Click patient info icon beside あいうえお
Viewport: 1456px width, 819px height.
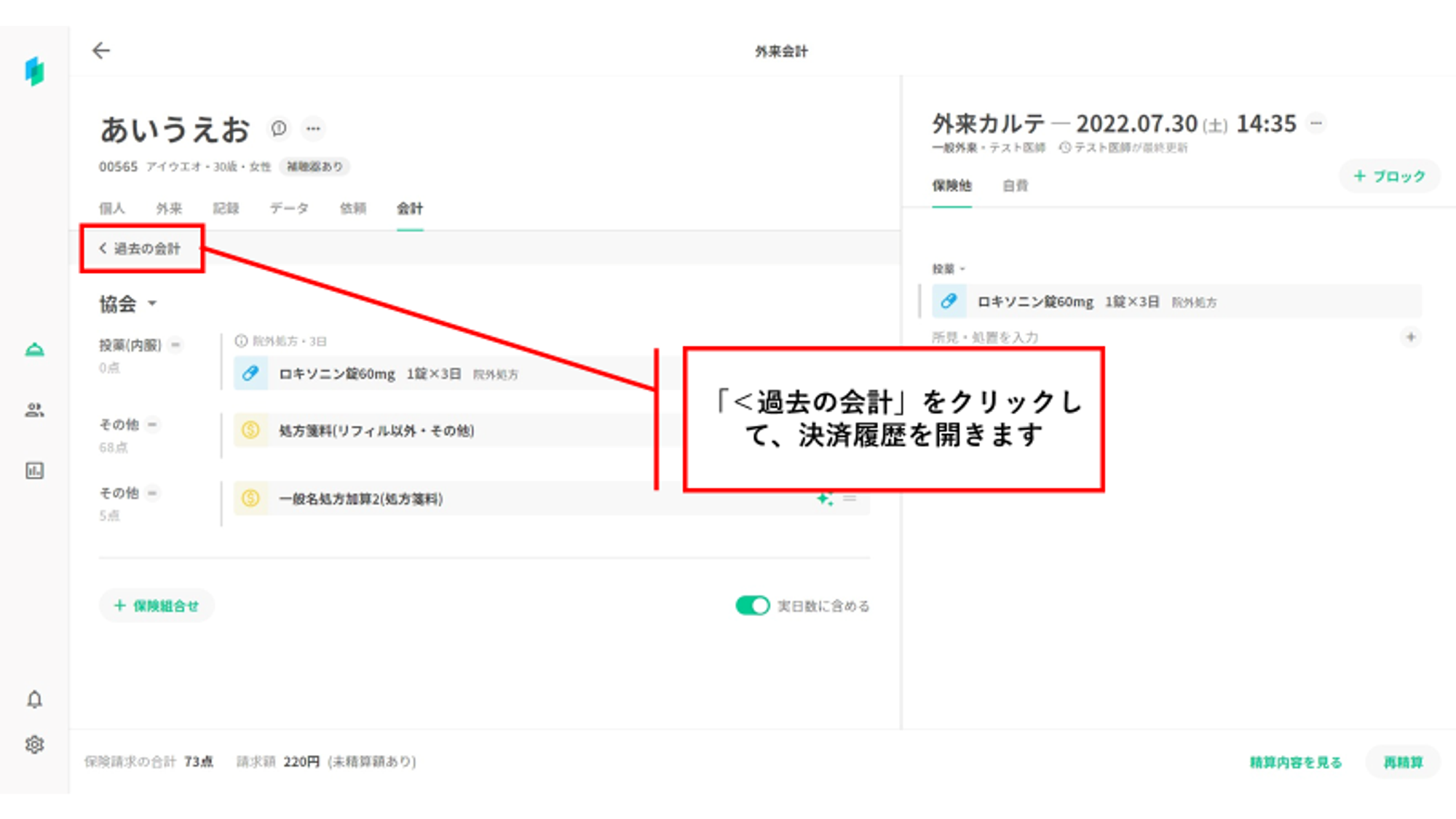click(279, 129)
